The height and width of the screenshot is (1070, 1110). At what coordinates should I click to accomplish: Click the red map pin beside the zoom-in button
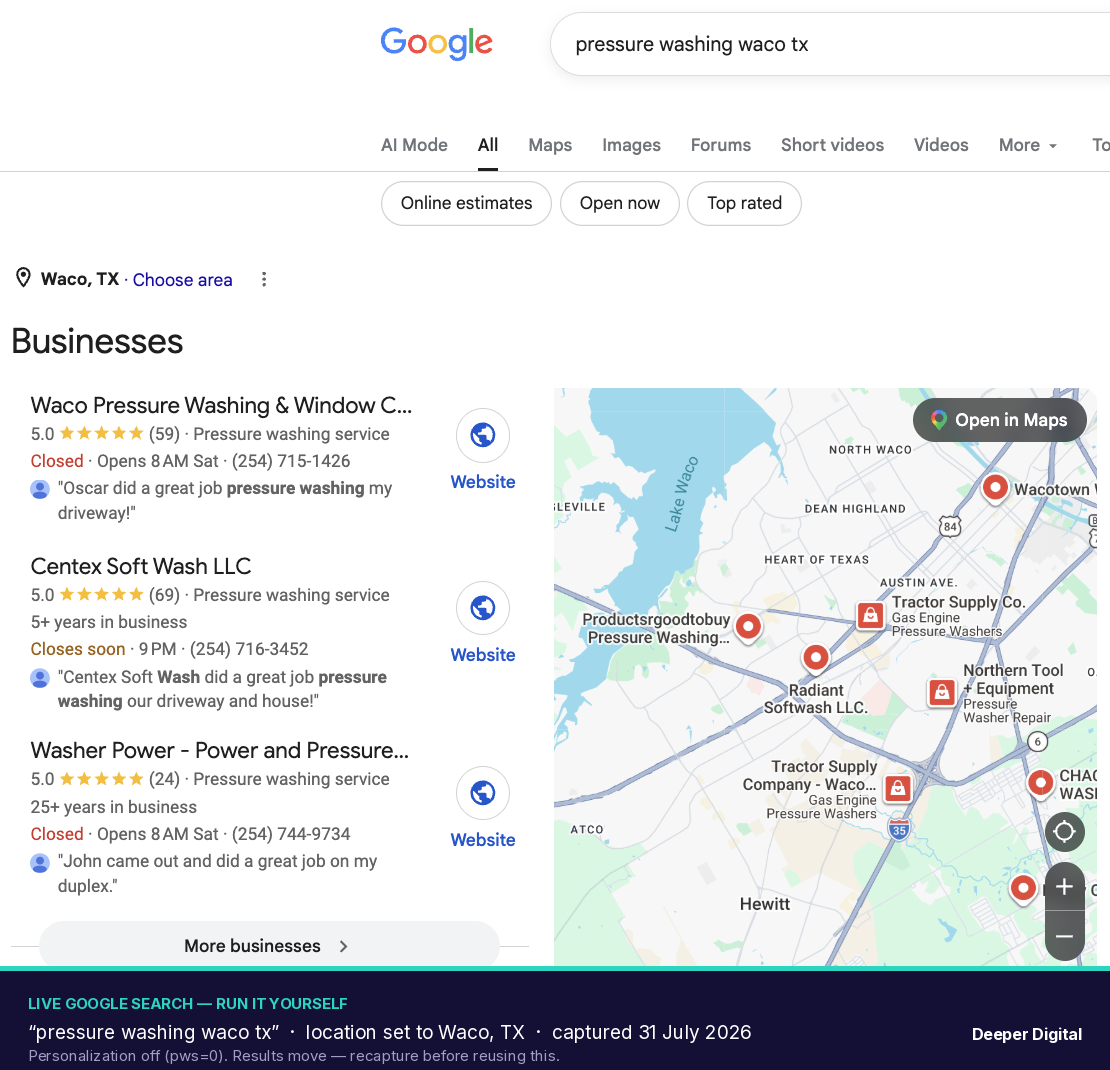pos(1023,889)
